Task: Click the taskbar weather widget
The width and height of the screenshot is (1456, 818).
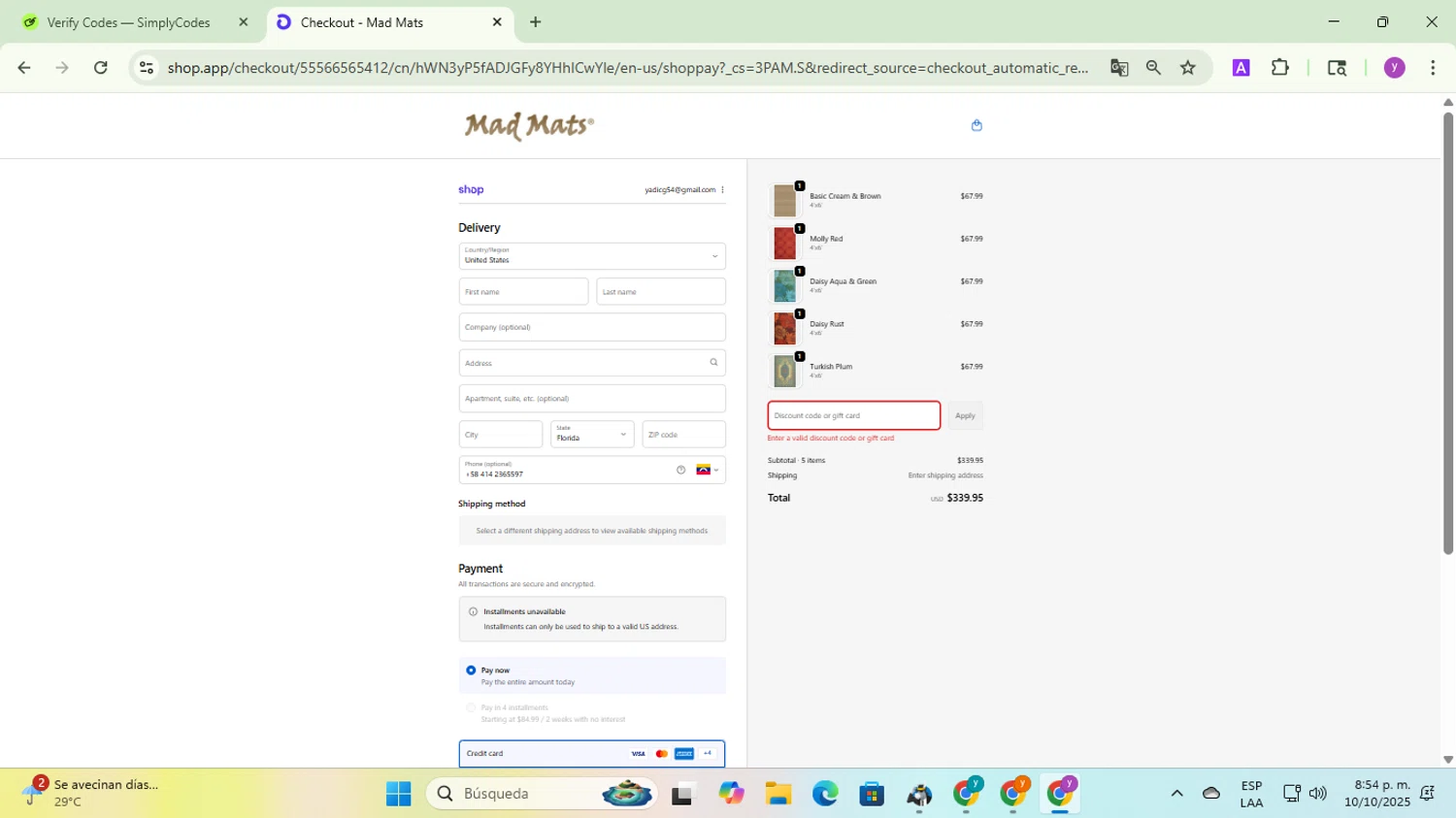Action: pyautogui.click(x=92, y=794)
